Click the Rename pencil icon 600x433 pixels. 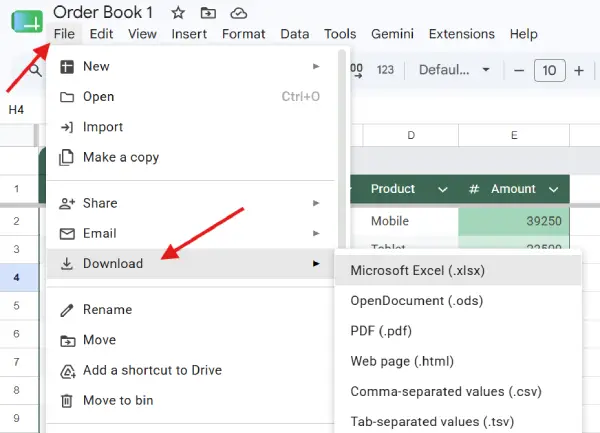[67, 310]
